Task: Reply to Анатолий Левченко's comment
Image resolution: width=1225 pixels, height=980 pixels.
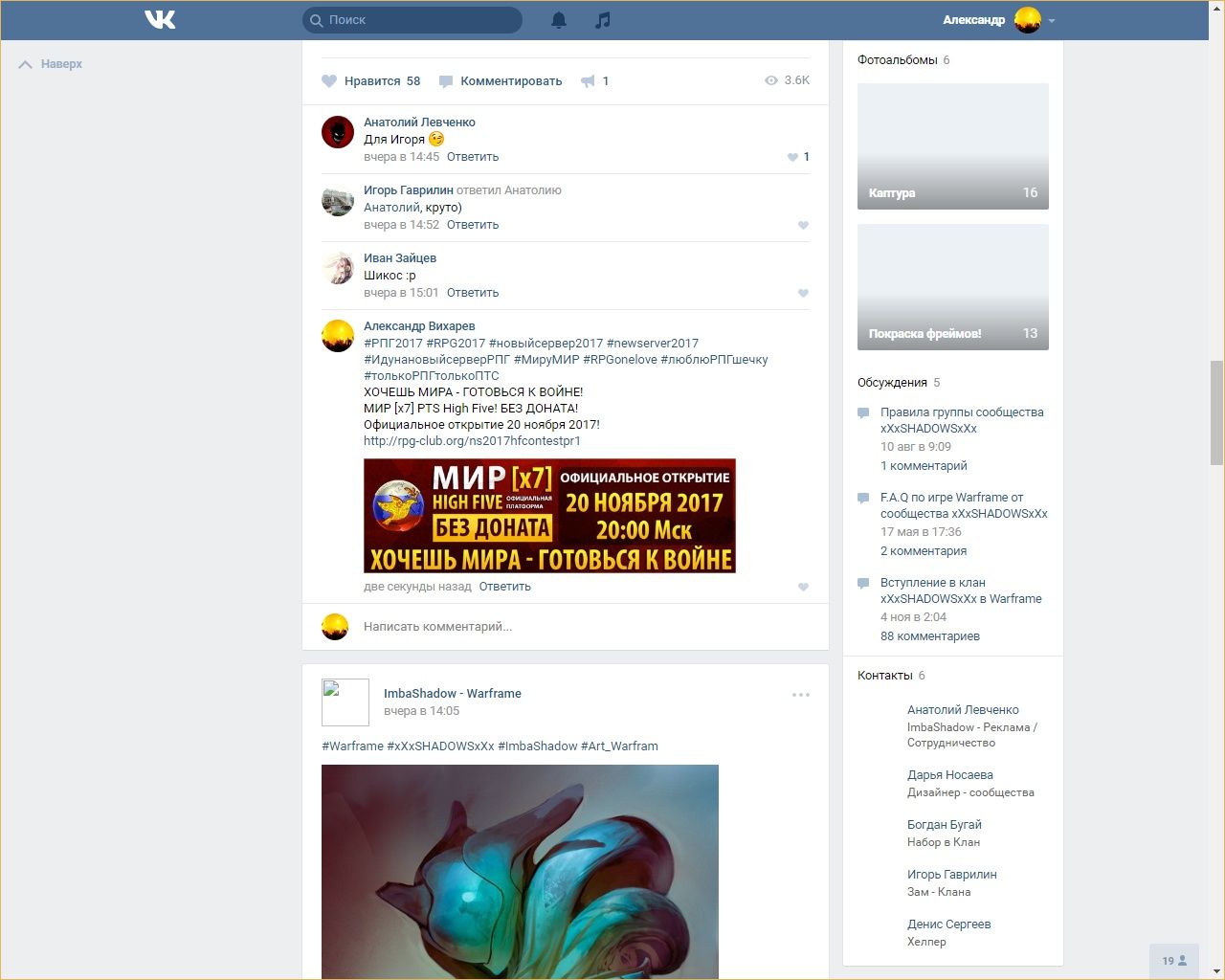Action: (x=473, y=157)
